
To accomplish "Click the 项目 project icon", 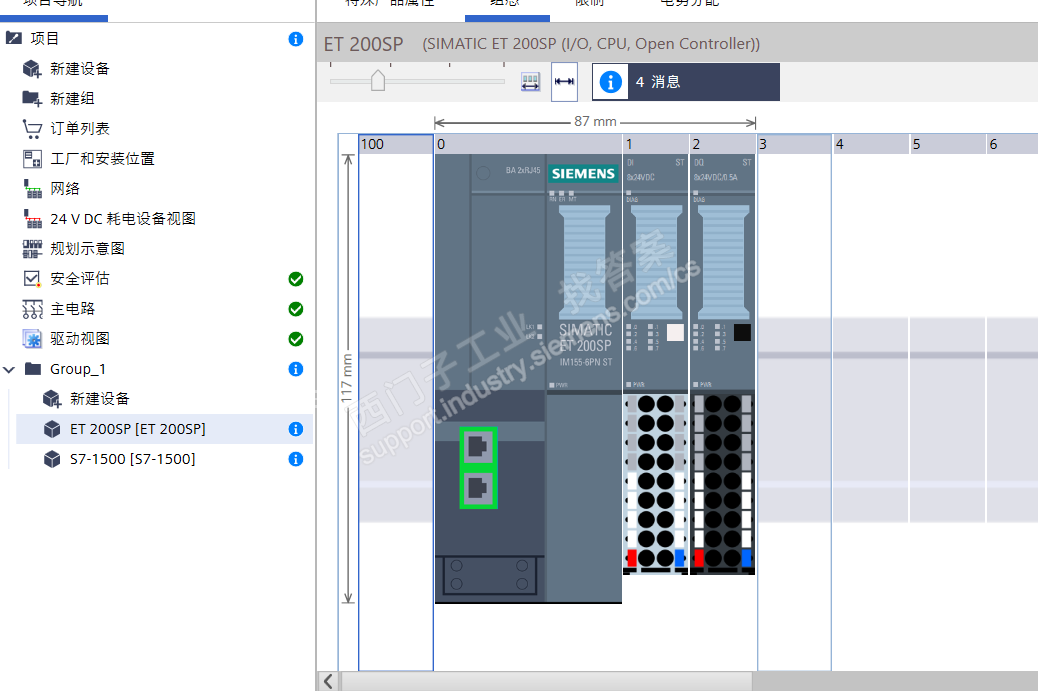I will 13,38.
